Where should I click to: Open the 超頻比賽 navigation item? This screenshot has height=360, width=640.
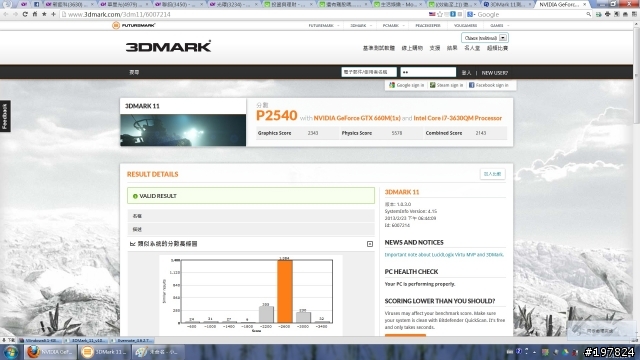(x=497, y=48)
